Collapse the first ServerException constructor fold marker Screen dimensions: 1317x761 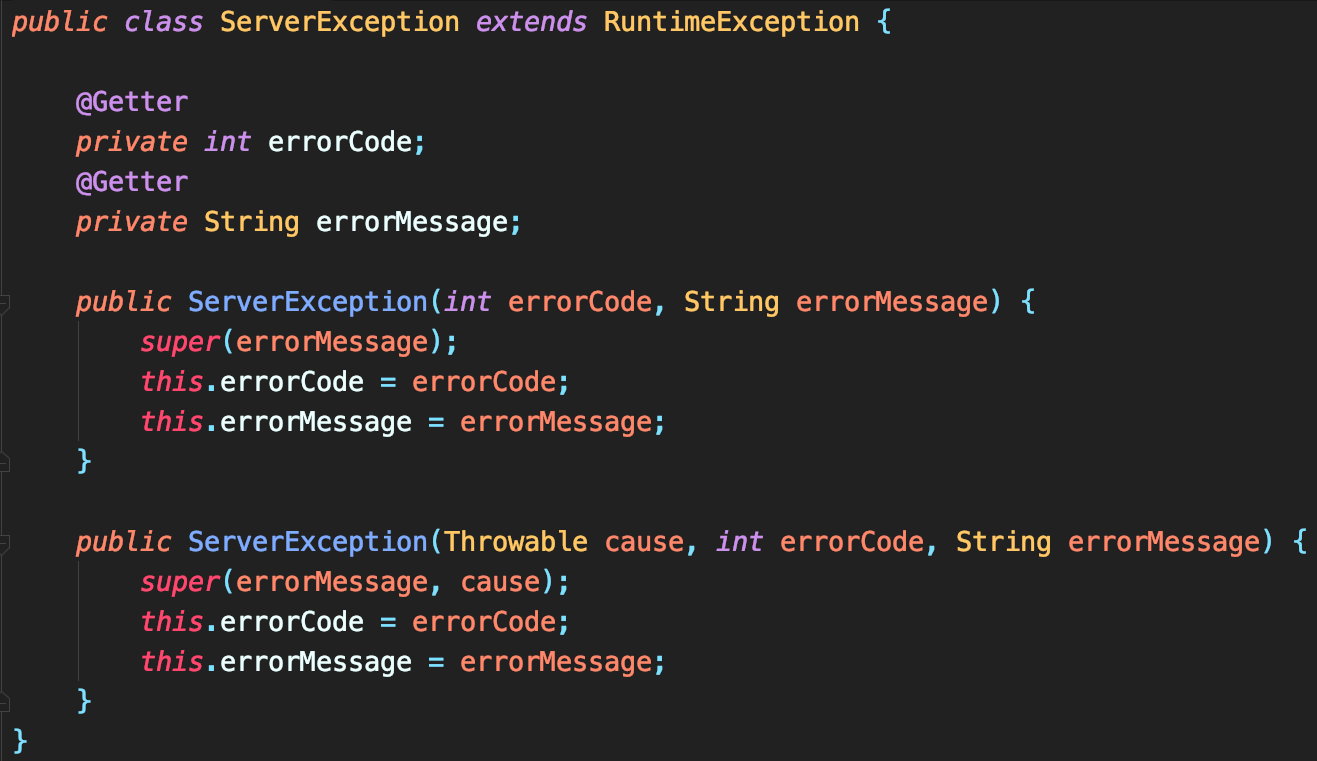click(x=4, y=303)
